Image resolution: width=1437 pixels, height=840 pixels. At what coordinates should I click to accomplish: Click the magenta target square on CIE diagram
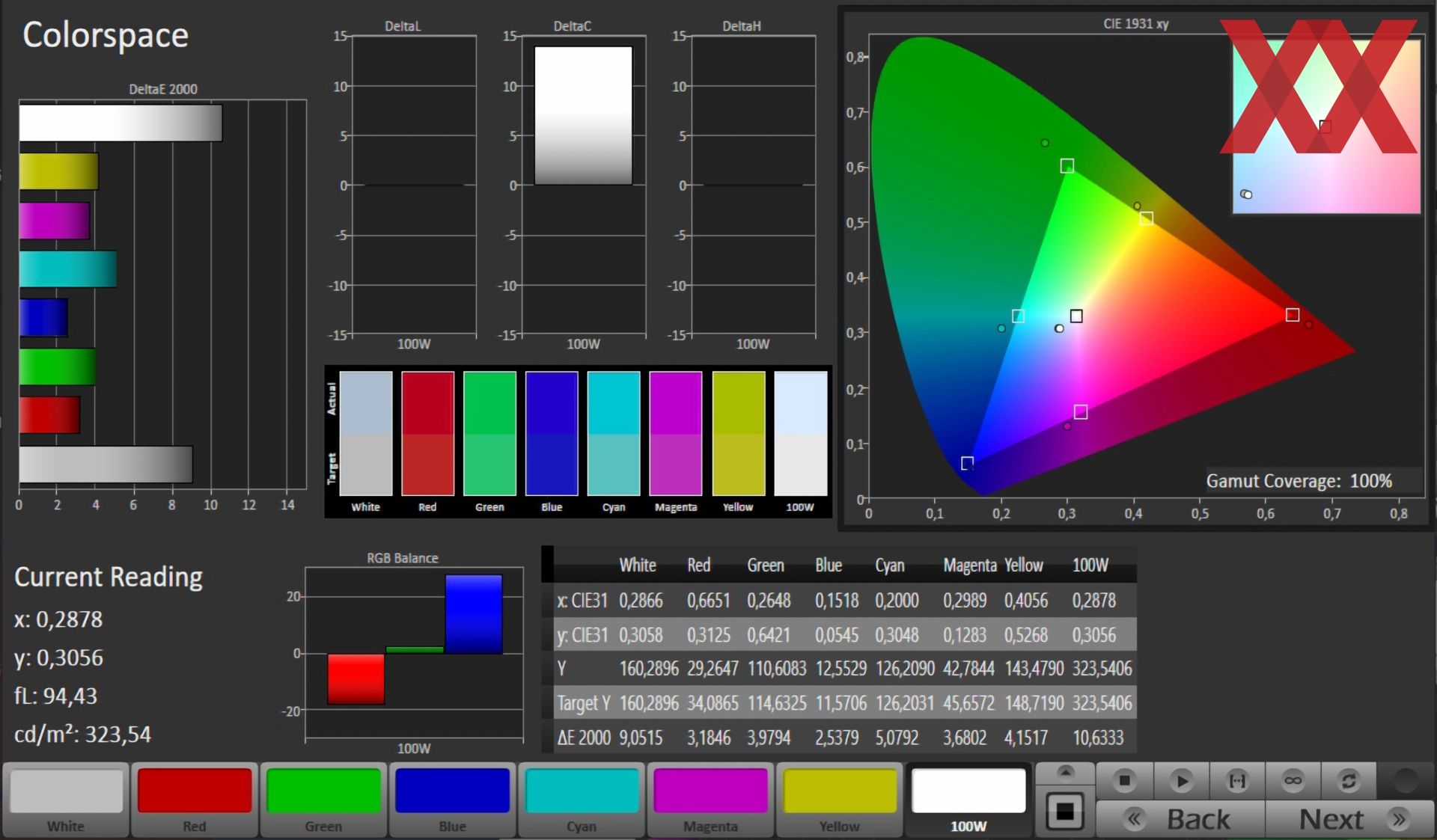(1081, 412)
